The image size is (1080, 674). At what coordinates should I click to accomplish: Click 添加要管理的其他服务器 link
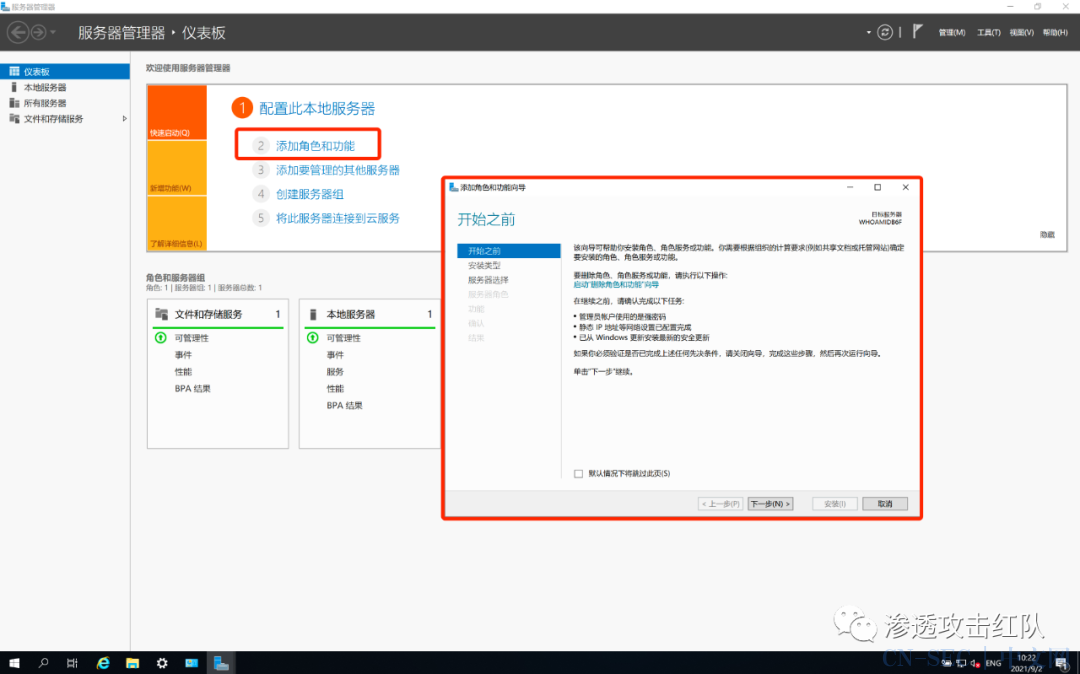pyautogui.click(x=338, y=170)
